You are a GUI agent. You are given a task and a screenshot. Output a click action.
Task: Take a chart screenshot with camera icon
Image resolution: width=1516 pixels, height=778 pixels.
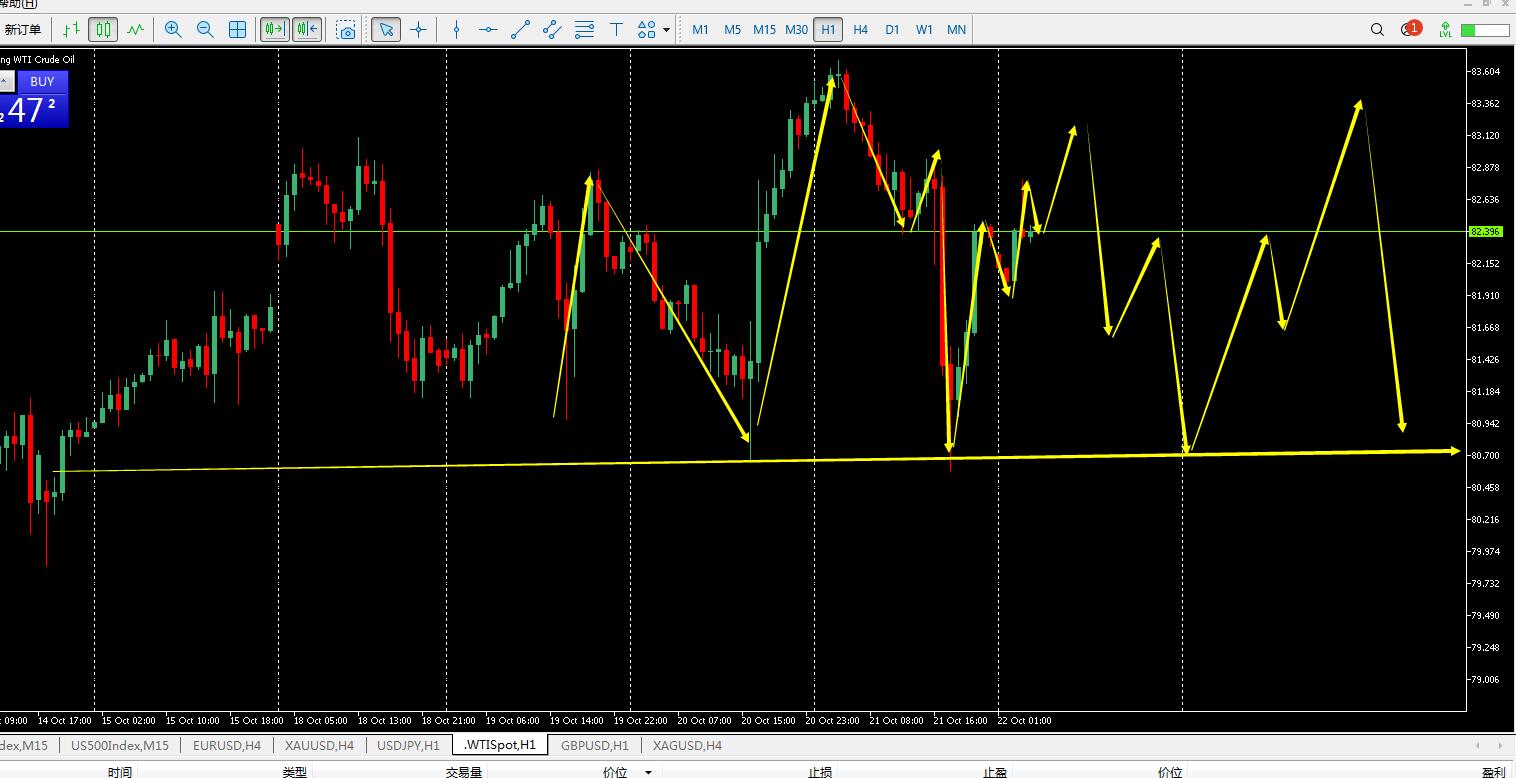tap(346, 30)
